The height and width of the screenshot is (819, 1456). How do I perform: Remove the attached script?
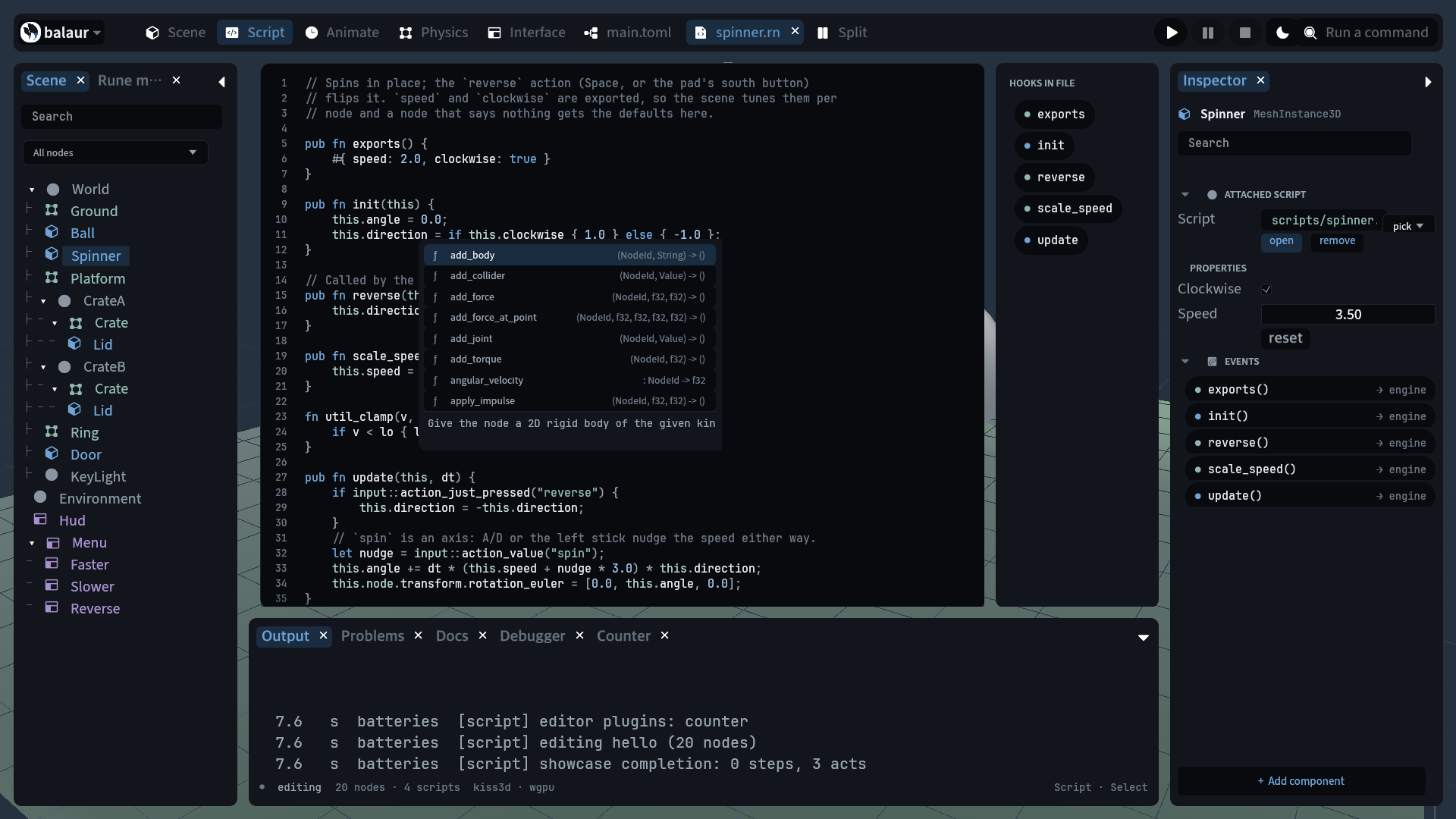(1337, 241)
